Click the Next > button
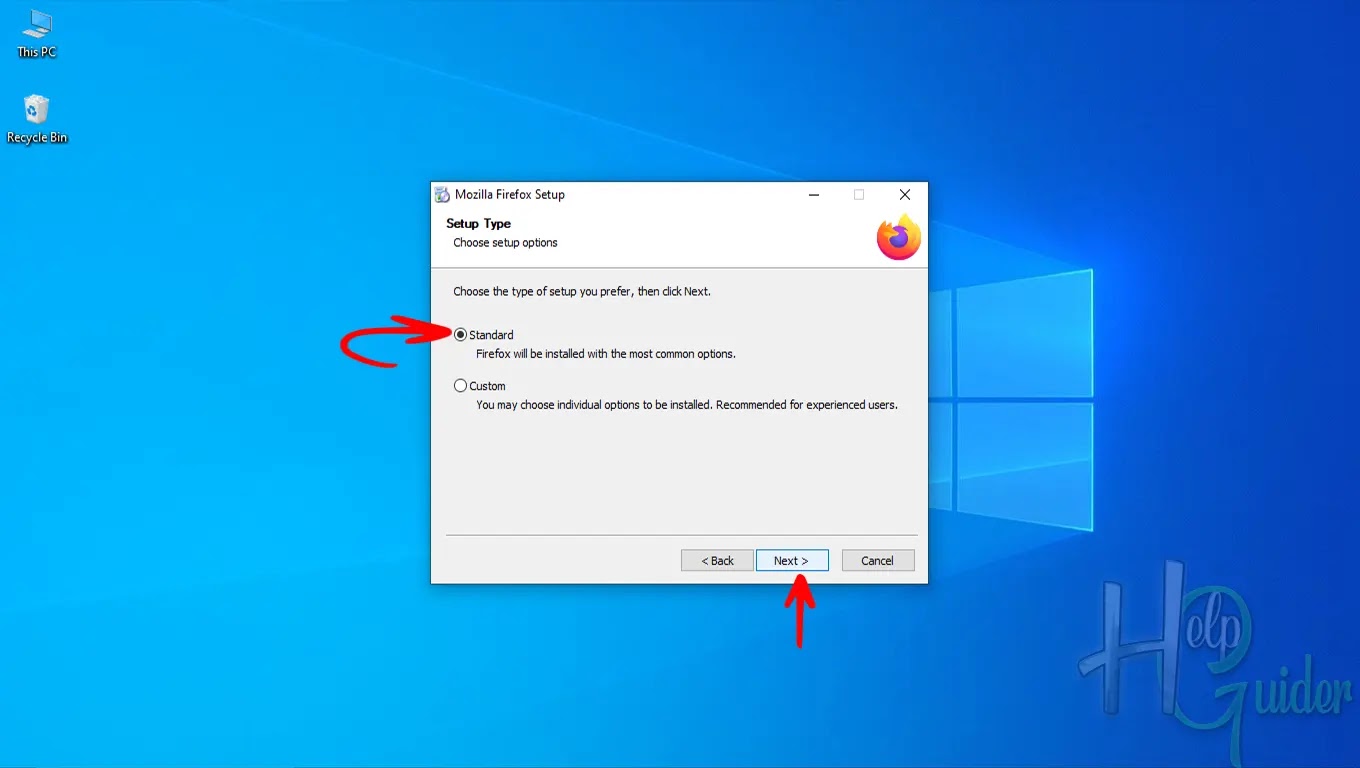 (x=792, y=561)
